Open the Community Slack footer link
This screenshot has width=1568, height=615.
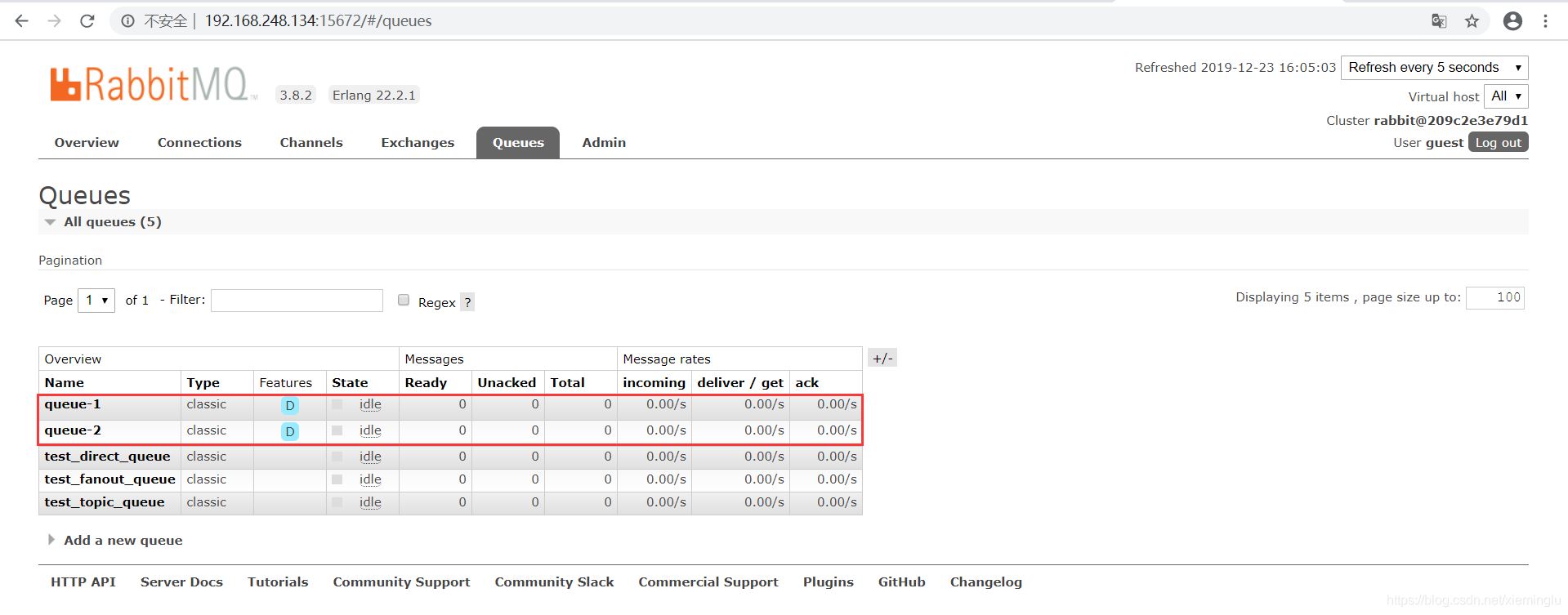tap(554, 582)
